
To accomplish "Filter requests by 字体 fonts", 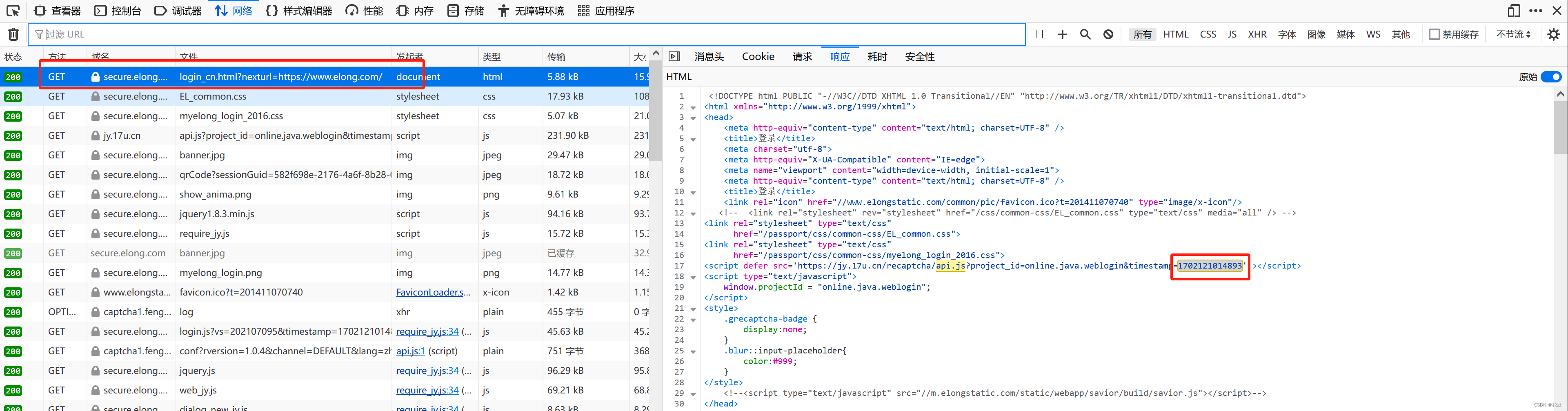I will point(1286,34).
